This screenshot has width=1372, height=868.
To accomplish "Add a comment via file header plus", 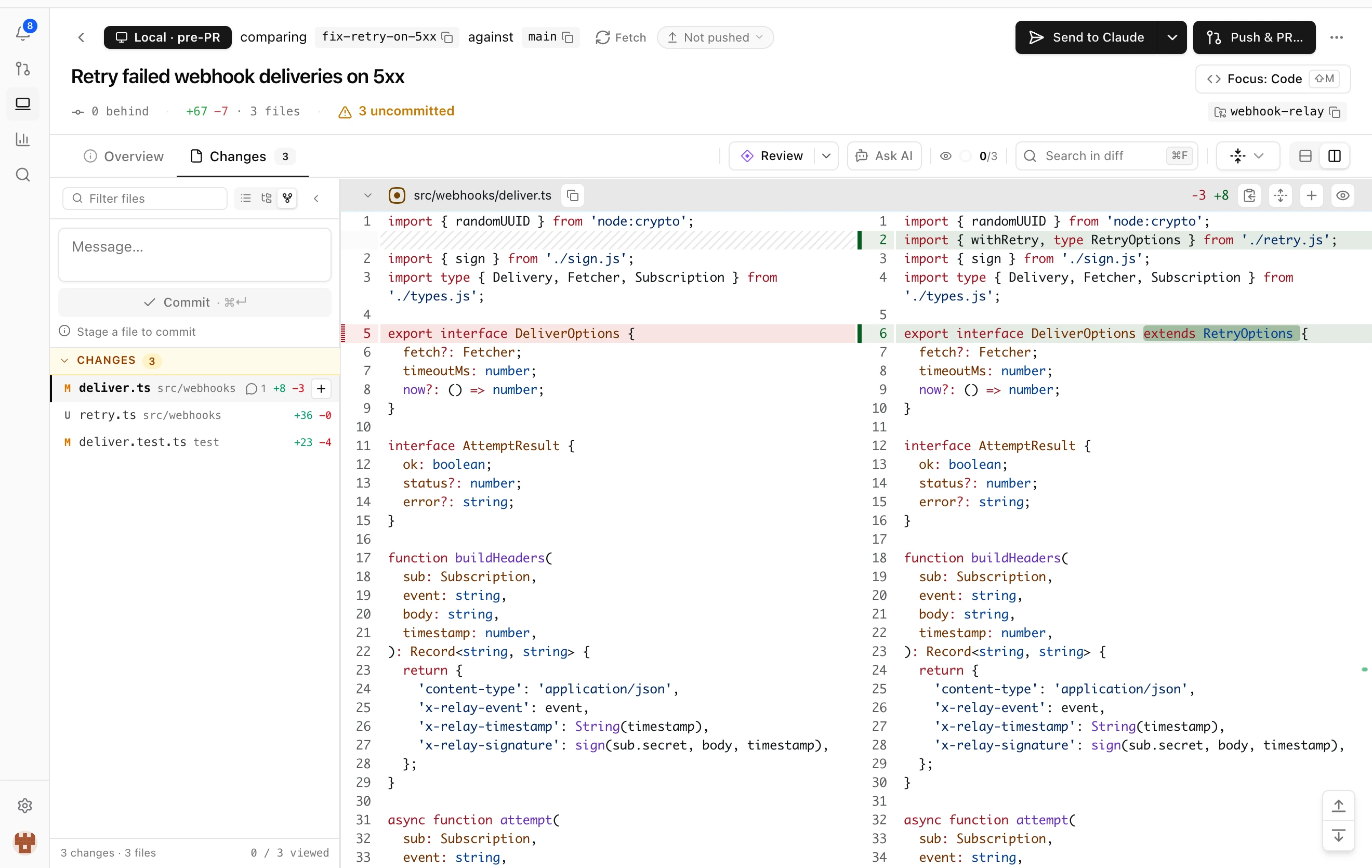I will tap(1311, 195).
